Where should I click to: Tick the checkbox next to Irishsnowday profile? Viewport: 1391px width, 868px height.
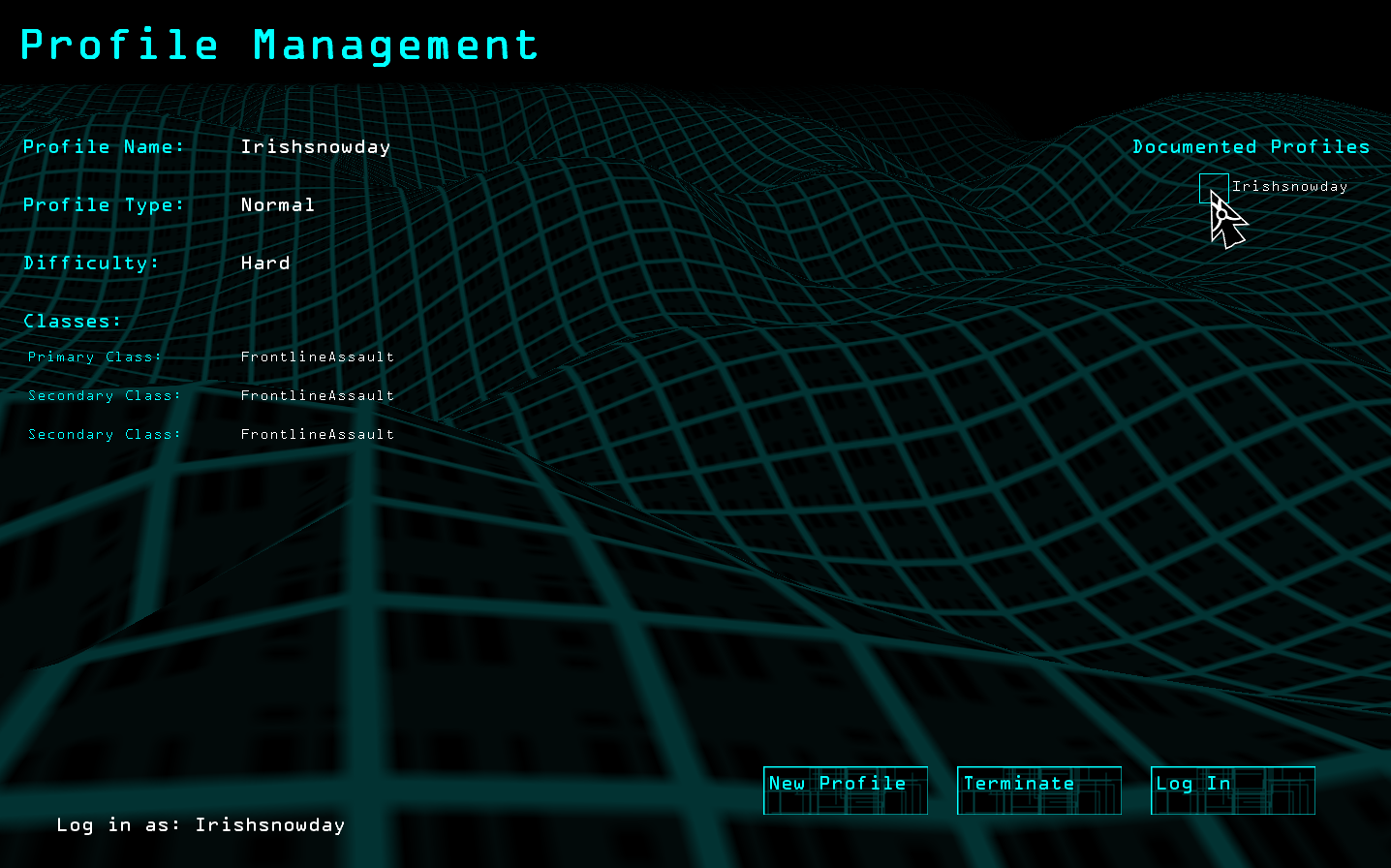pos(1214,188)
